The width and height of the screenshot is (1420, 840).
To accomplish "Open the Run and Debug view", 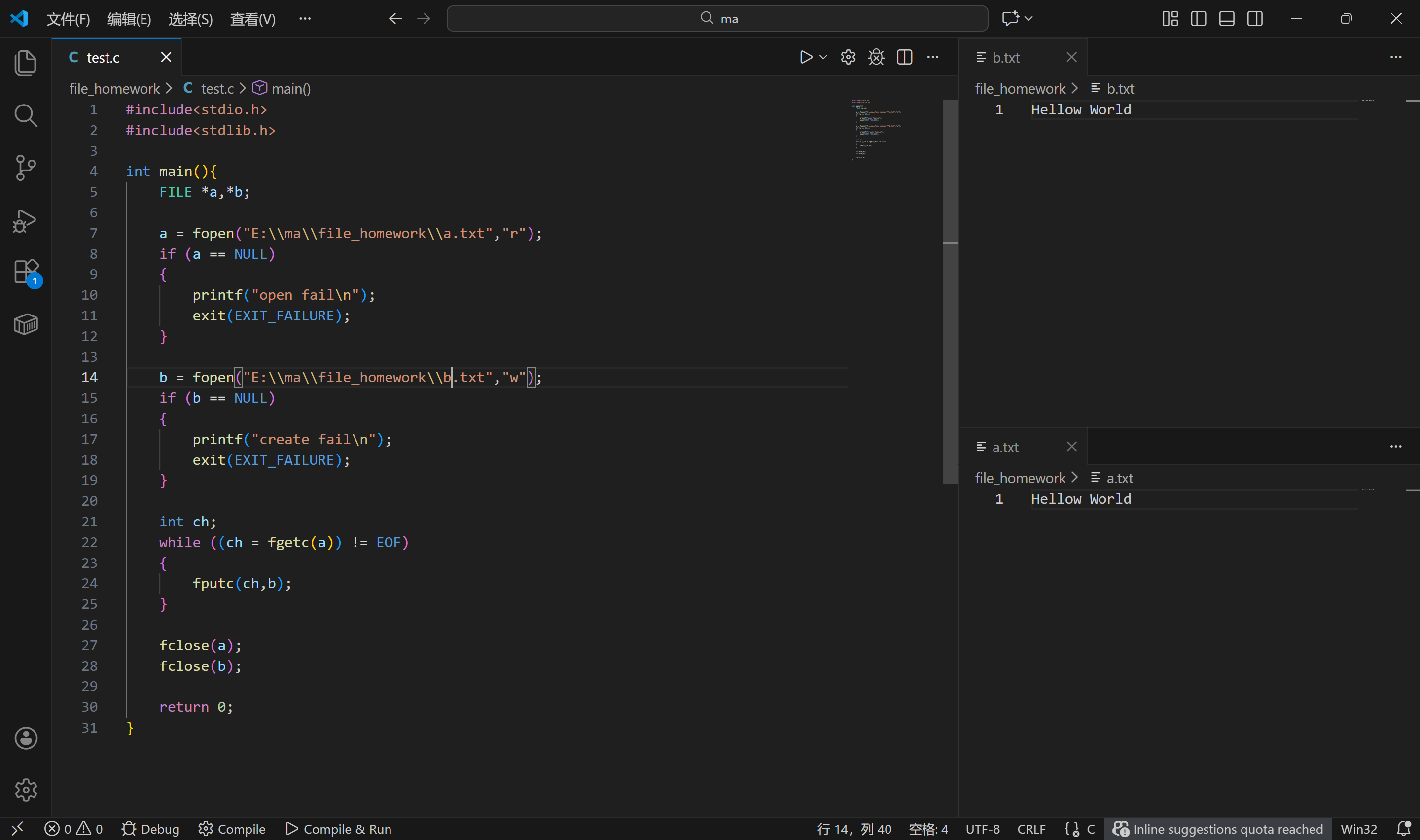I will coord(26,221).
